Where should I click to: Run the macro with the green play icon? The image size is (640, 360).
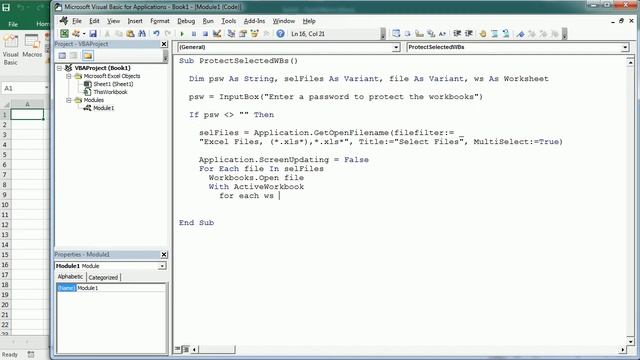pos(182,34)
